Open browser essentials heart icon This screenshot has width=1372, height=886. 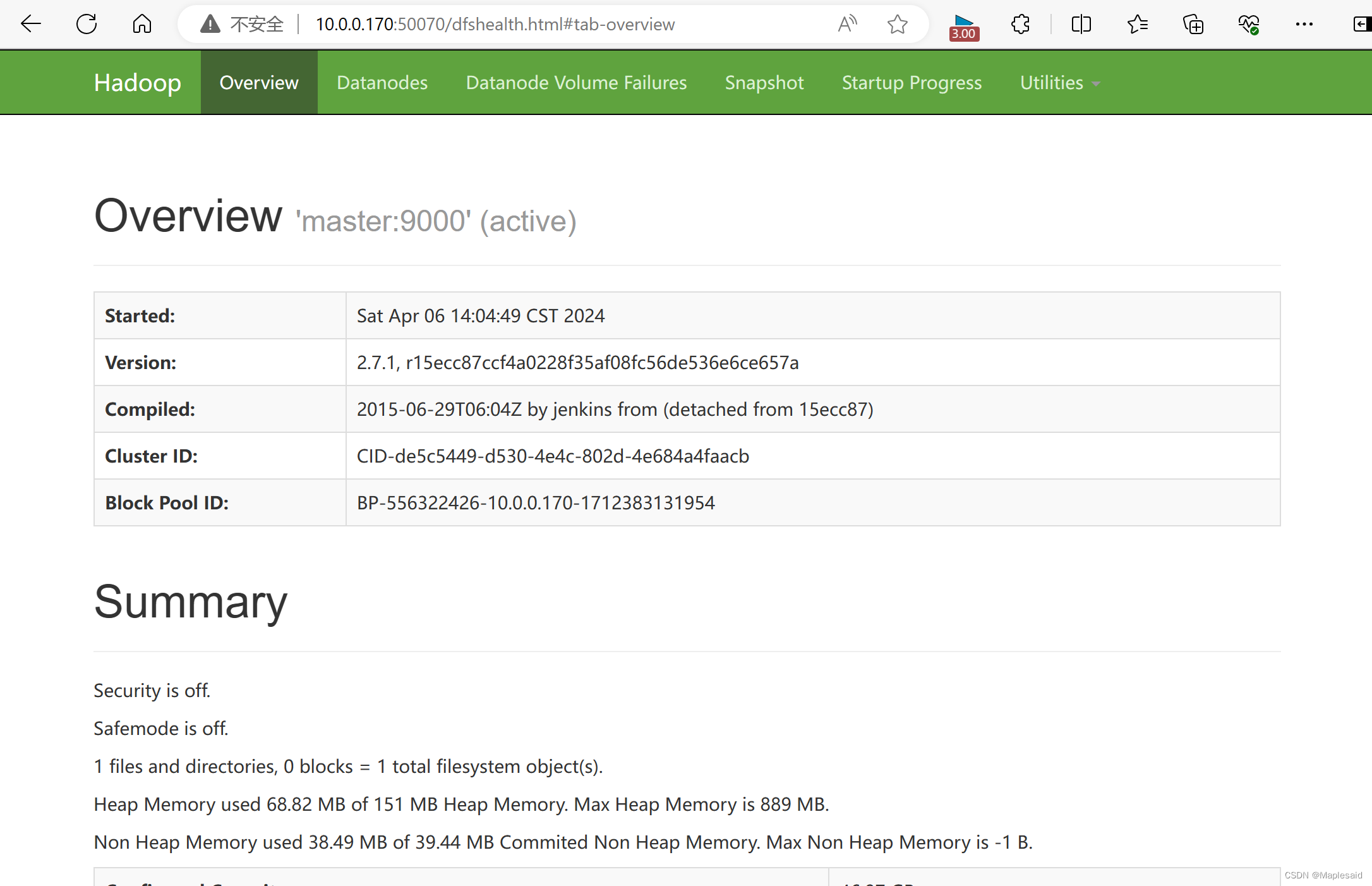tap(1249, 25)
